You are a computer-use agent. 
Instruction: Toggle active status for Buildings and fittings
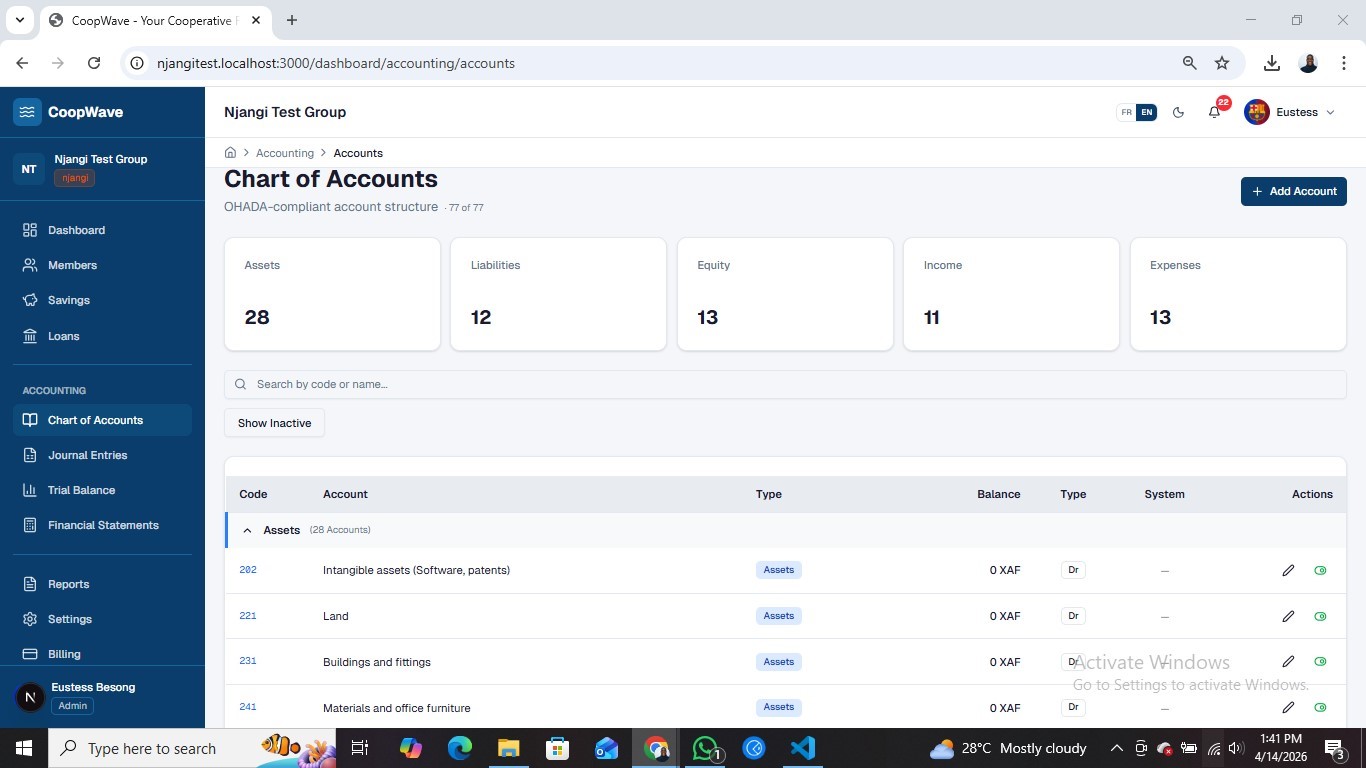click(1320, 662)
